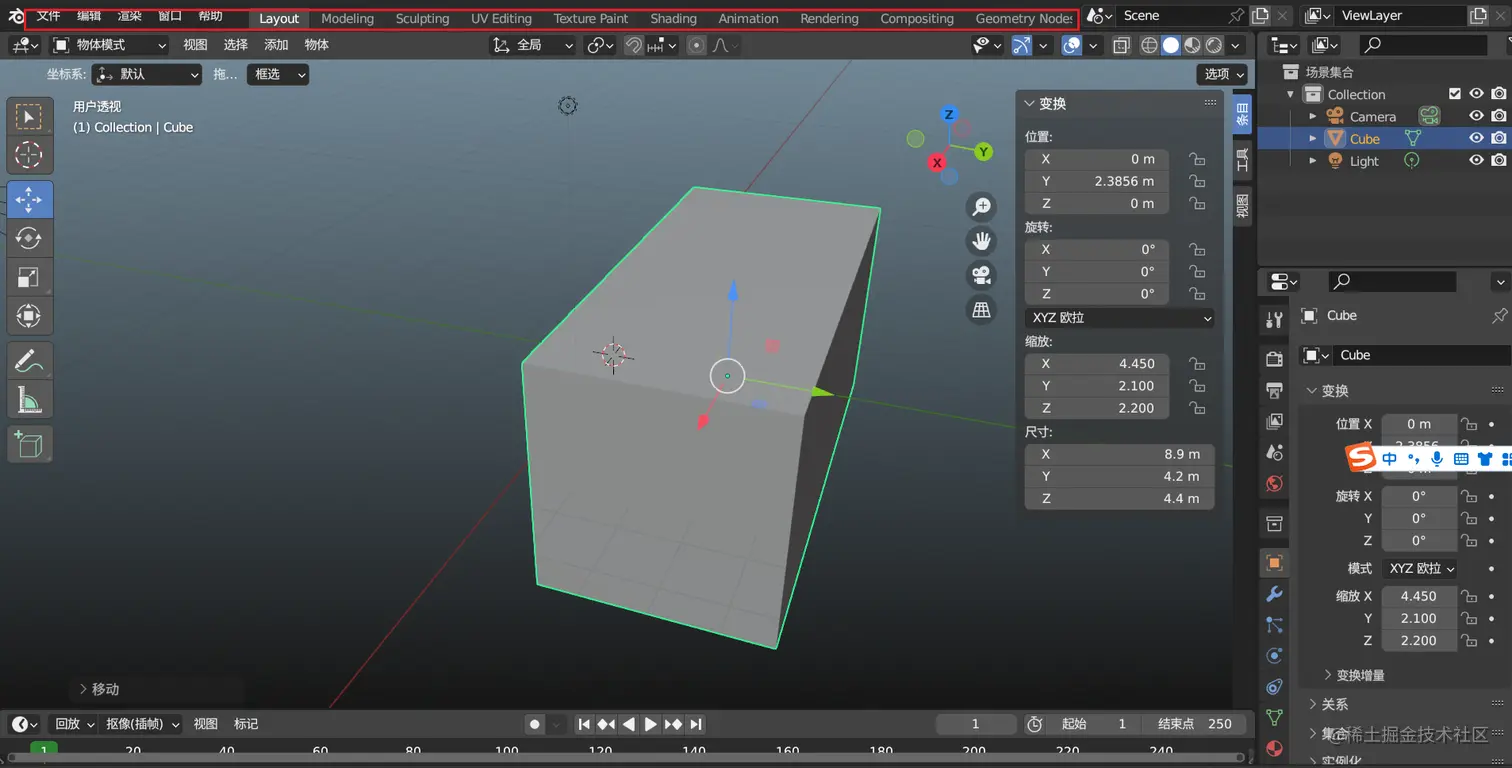1512x768 pixels.
Task: Click the green Y axis on navigation gizmo
Action: (x=984, y=151)
